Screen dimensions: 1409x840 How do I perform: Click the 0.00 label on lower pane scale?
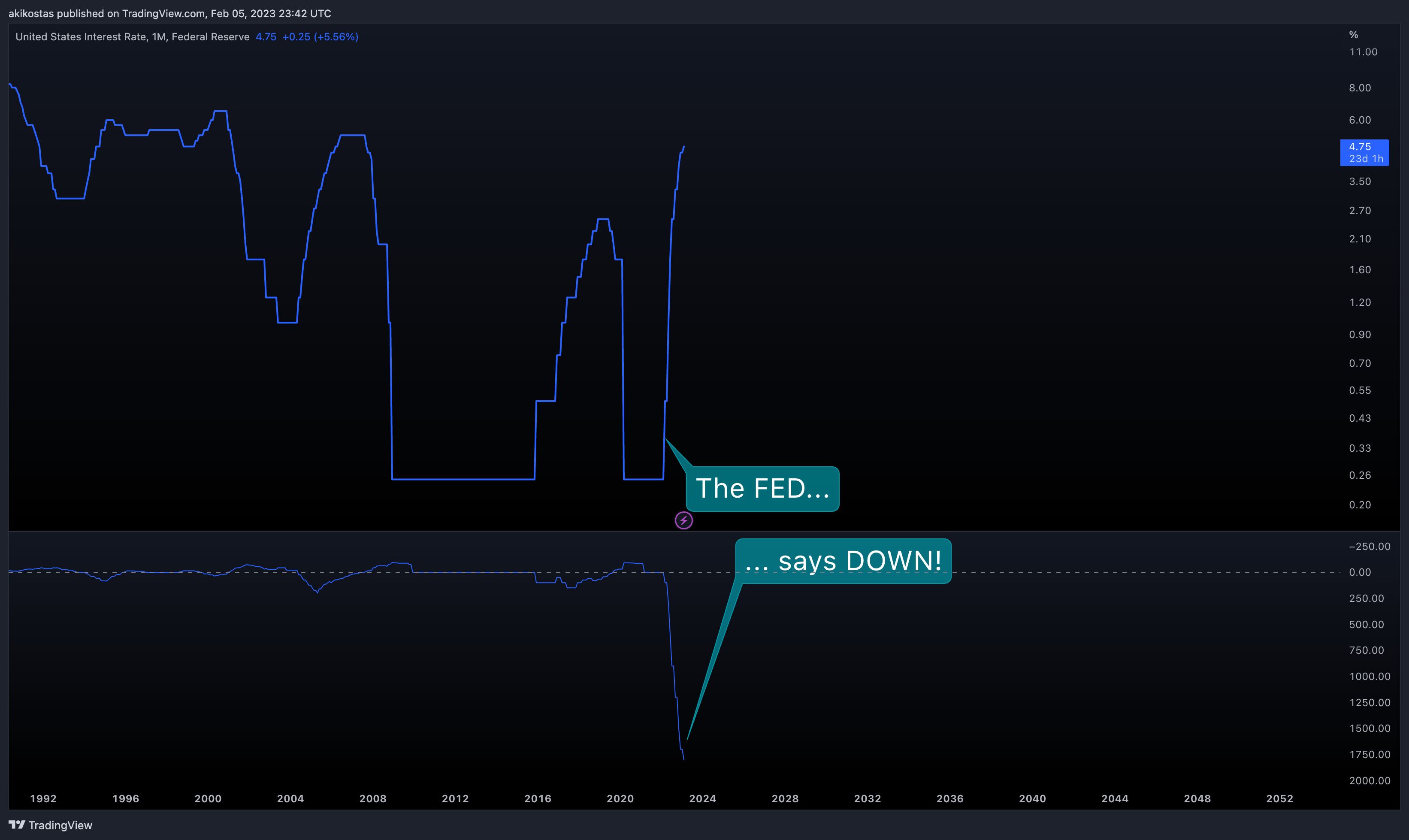tap(1360, 572)
